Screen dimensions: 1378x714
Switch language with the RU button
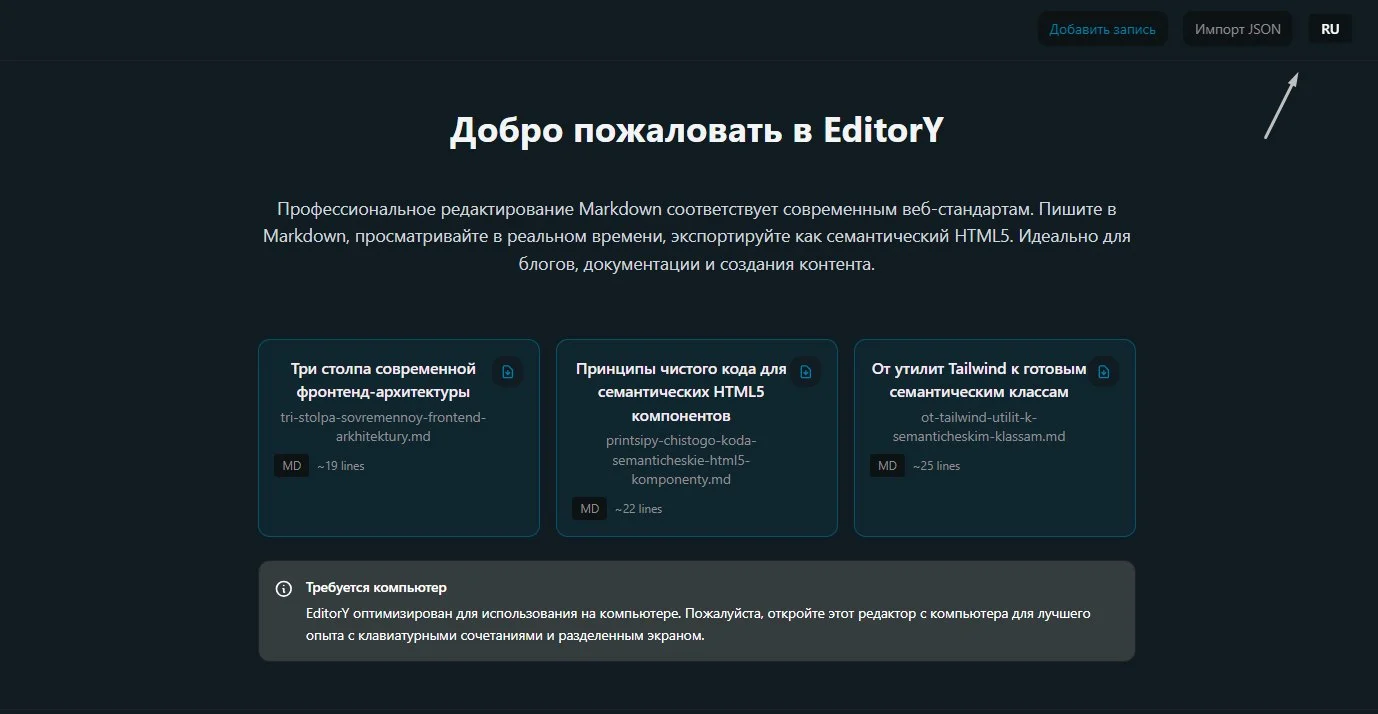click(1330, 29)
